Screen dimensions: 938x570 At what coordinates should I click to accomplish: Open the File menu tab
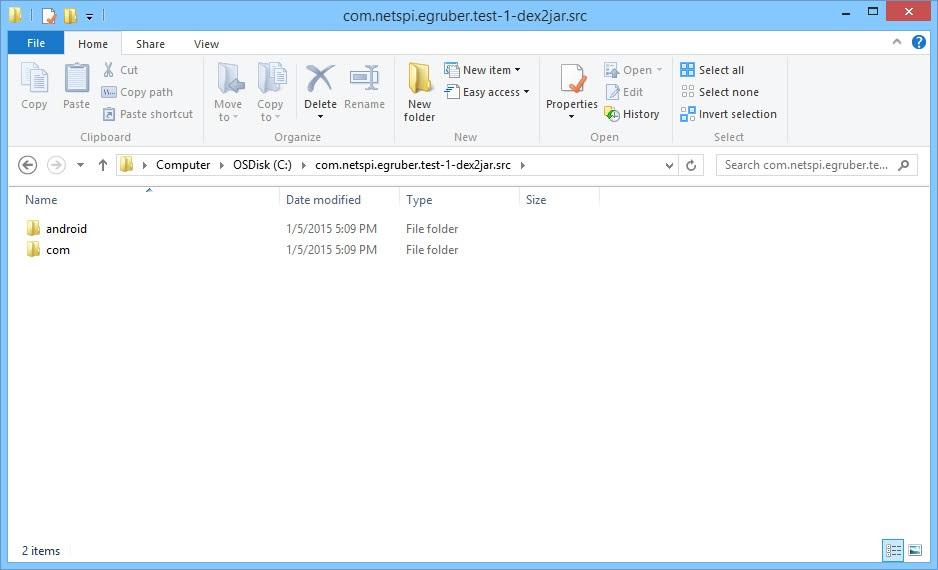click(36, 44)
